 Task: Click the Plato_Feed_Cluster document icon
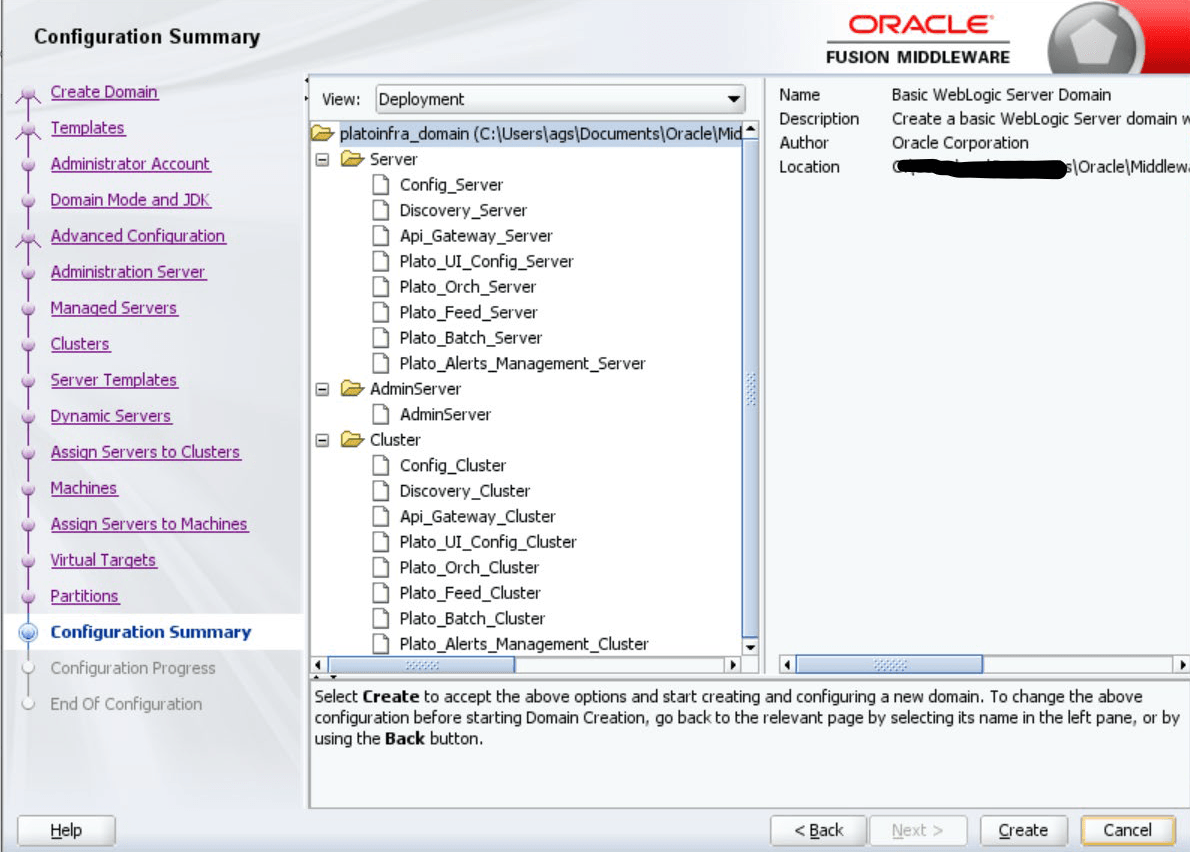click(381, 593)
